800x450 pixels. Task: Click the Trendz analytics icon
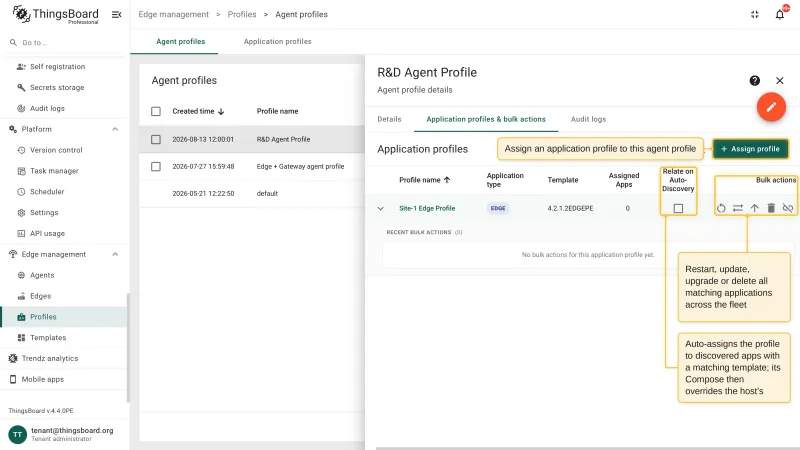click(x=13, y=358)
